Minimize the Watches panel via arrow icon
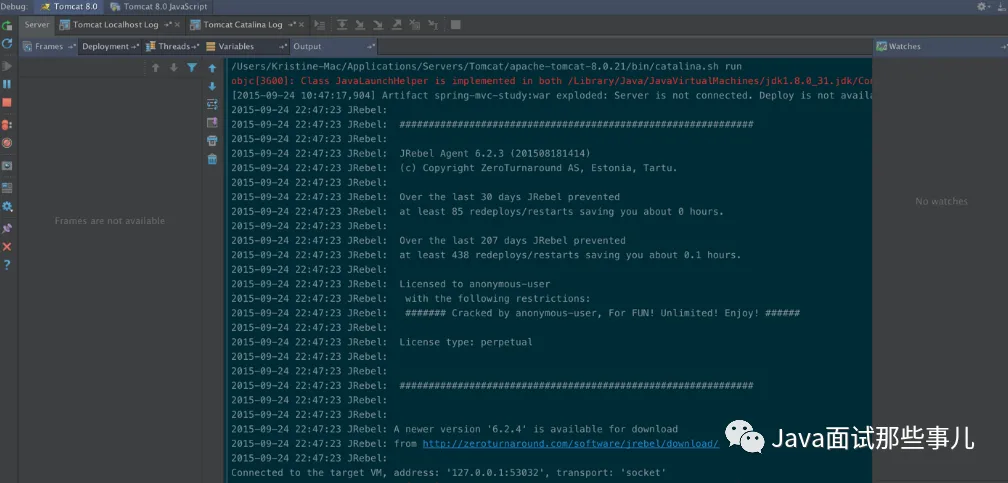1008x483 pixels. point(1004,46)
